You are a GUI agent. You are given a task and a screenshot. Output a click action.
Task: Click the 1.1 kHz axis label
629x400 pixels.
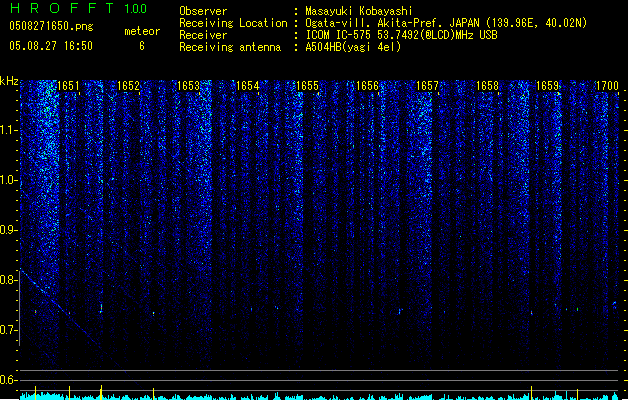point(9,130)
